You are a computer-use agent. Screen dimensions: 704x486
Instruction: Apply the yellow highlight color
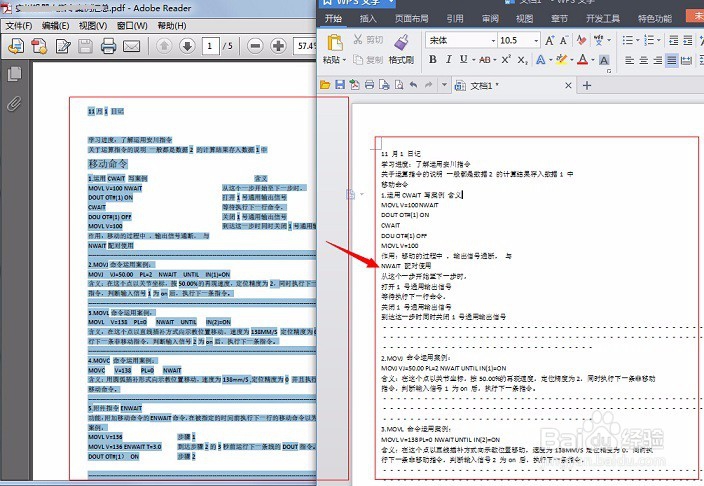pos(561,59)
